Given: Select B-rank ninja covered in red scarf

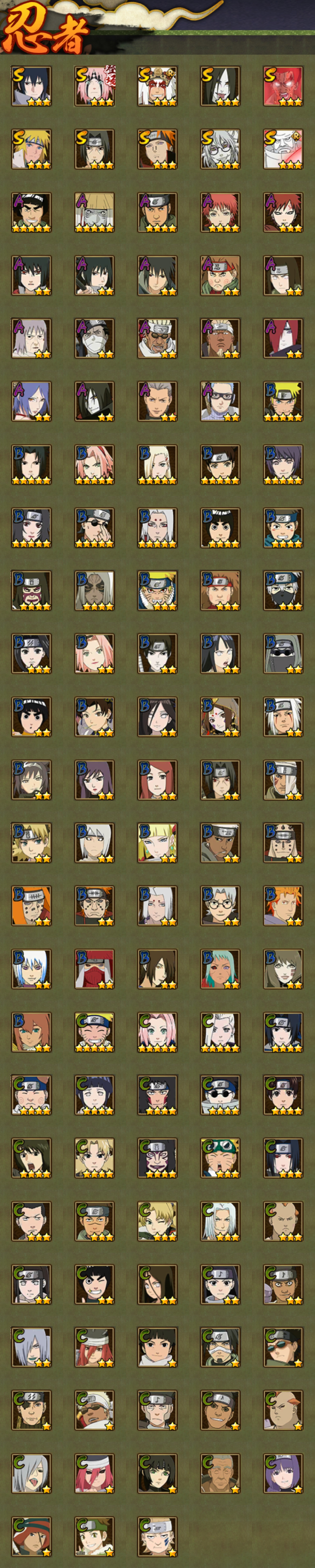Looking at the screenshot, I should tap(94, 969).
